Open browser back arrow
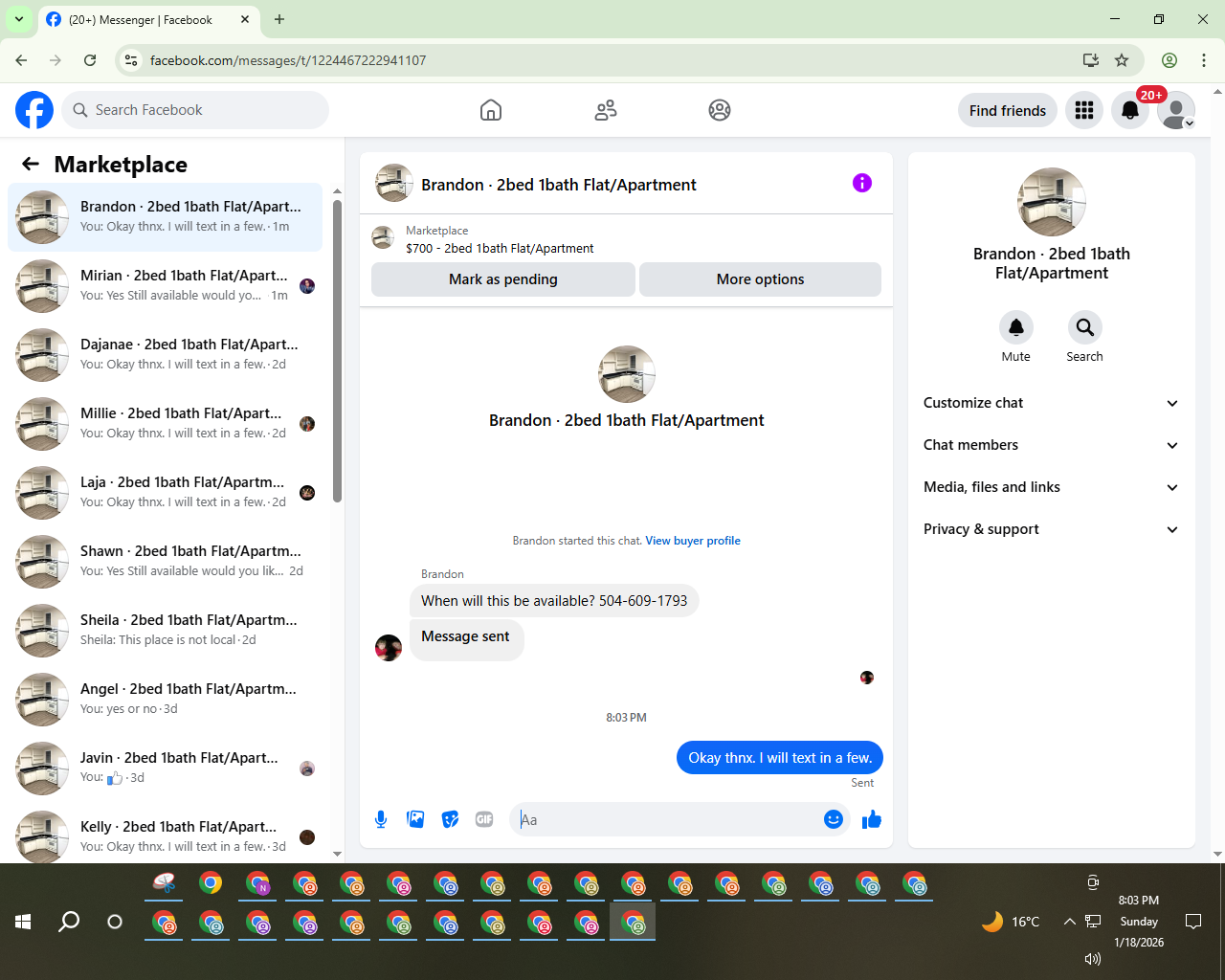Screen dimensions: 1225x980 pyautogui.click(x=21, y=60)
